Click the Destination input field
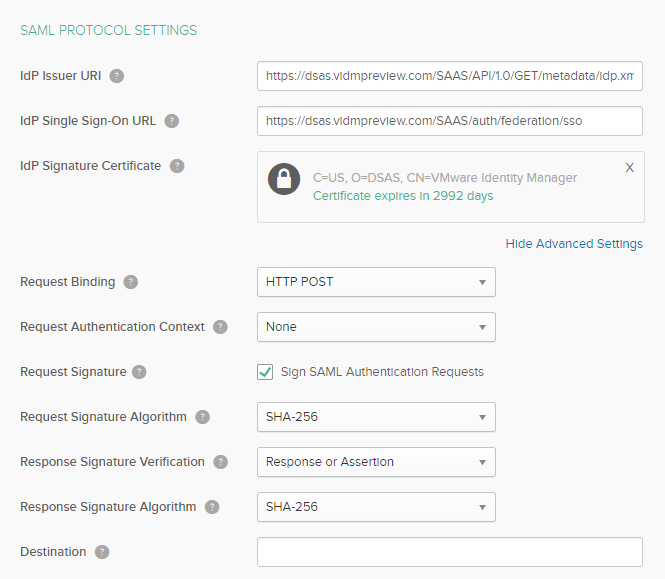665x579 pixels. coord(449,552)
